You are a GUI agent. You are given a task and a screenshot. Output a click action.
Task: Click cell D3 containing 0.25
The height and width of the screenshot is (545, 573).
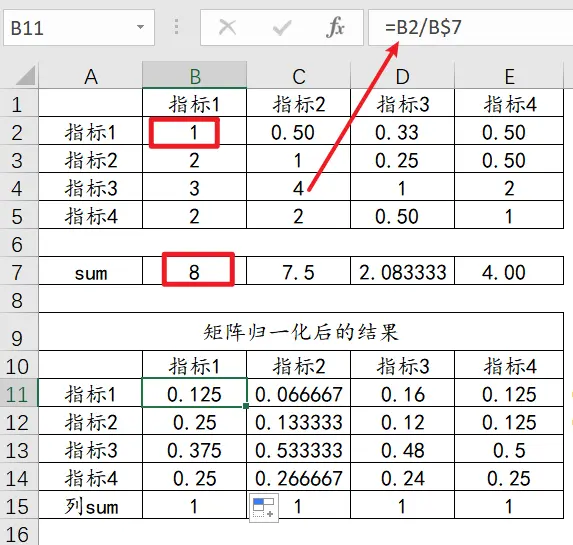(x=402, y=159)
